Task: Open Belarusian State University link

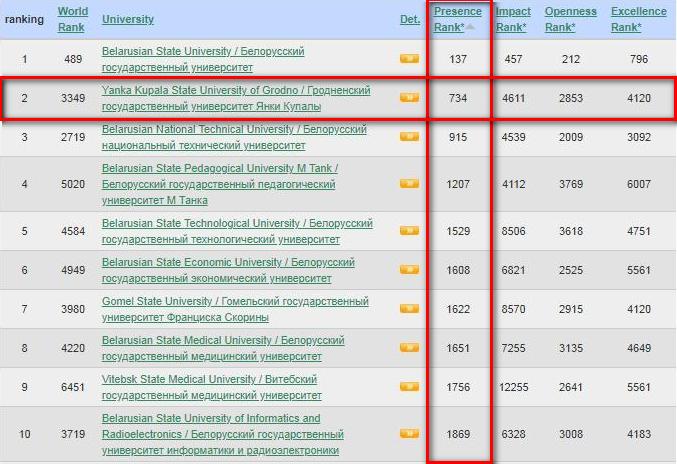Action: 203,59
